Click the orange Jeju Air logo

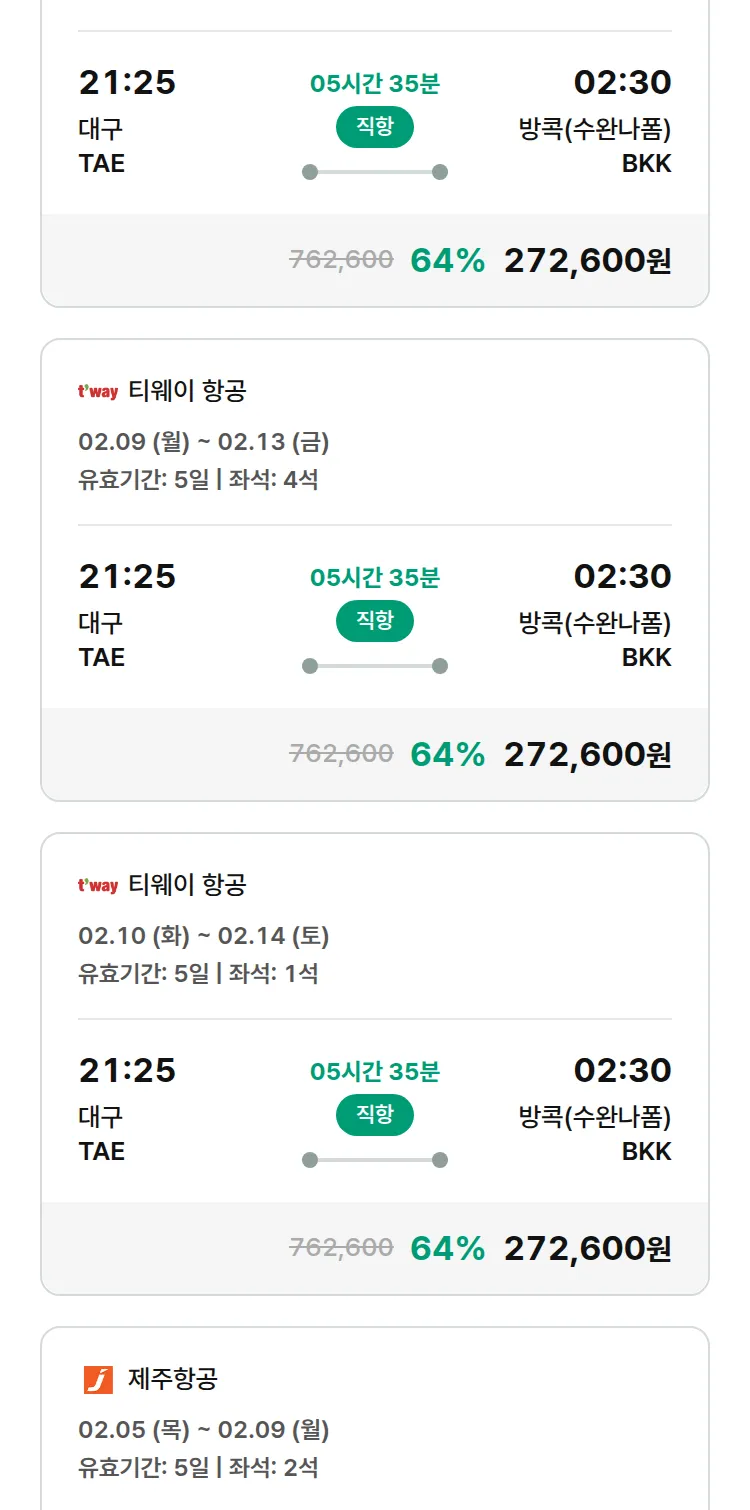coord(98,1380)
